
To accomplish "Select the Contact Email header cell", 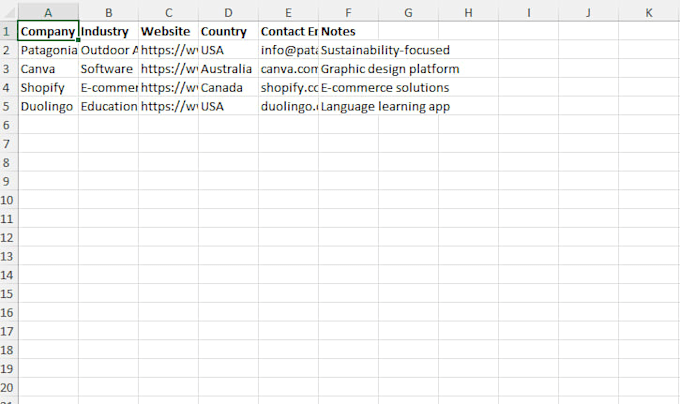I will click(288, 31).
